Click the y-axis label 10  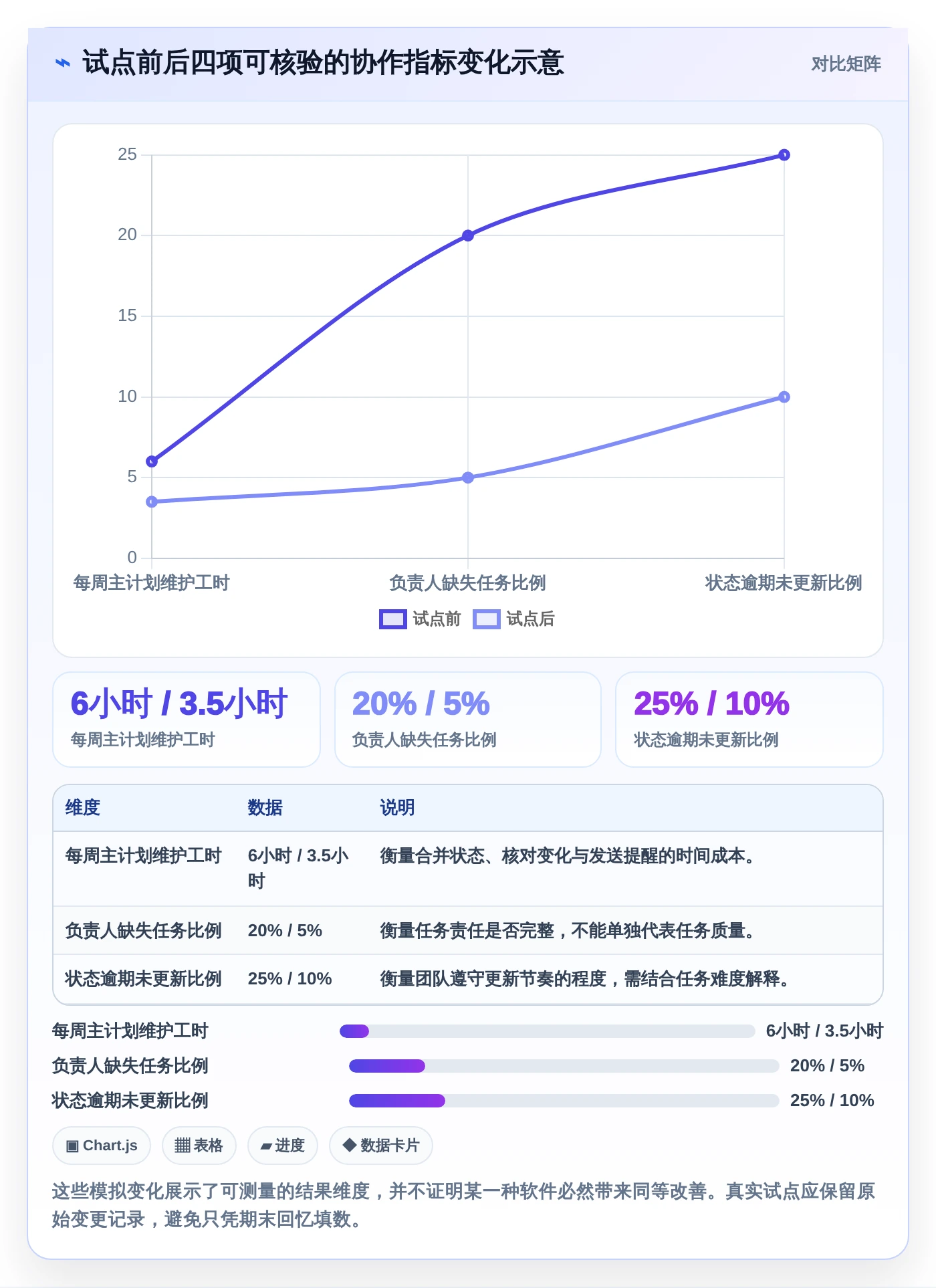(x=127, y=397)
